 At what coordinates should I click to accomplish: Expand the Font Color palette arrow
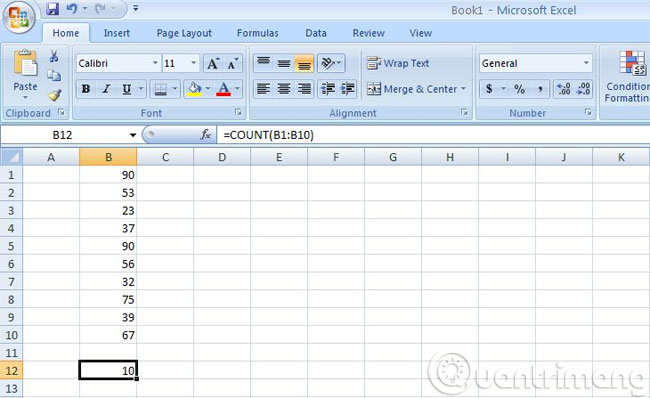237,89
